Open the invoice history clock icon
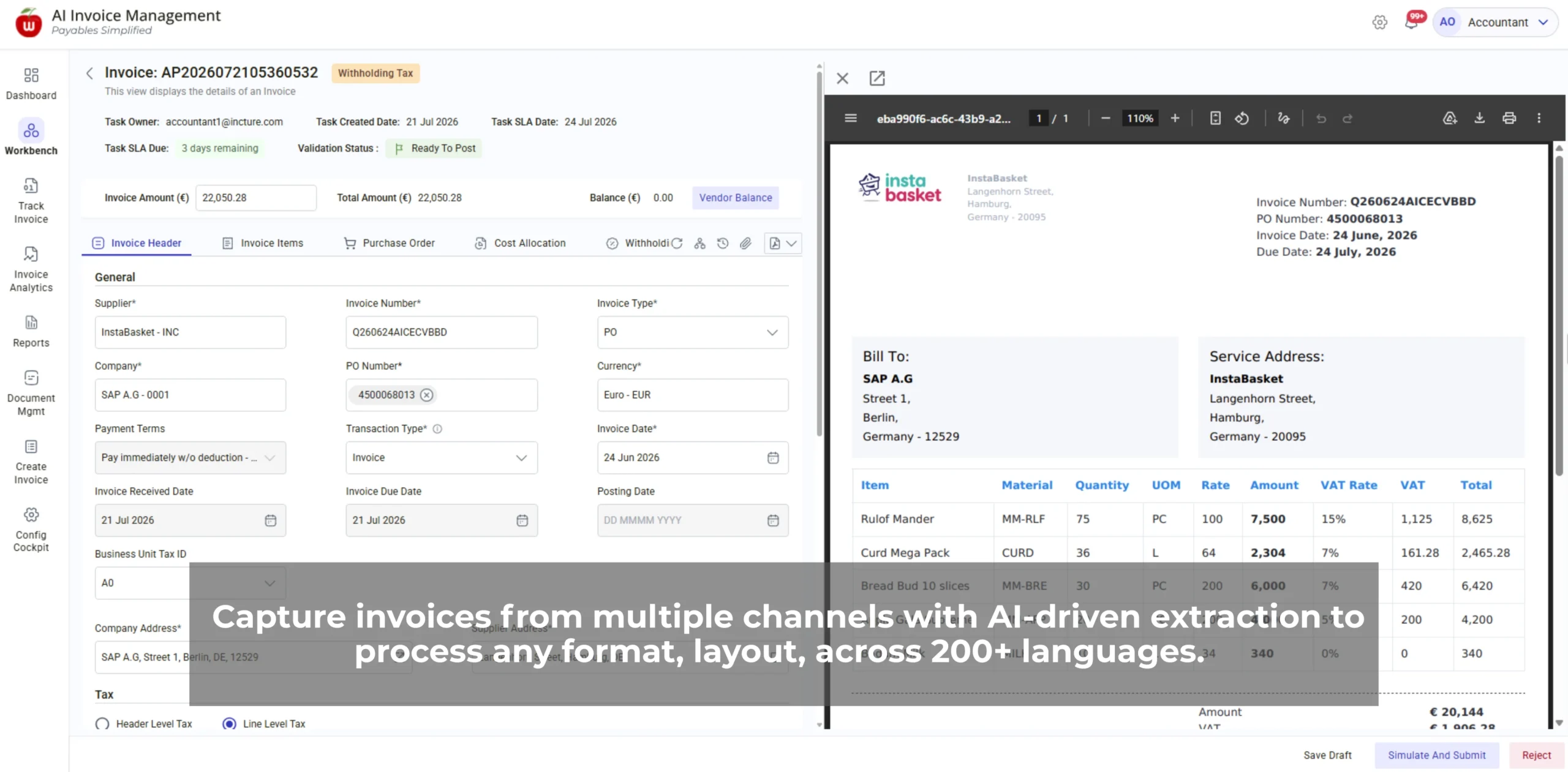The image size is (1568, 772). coord(723,243)
